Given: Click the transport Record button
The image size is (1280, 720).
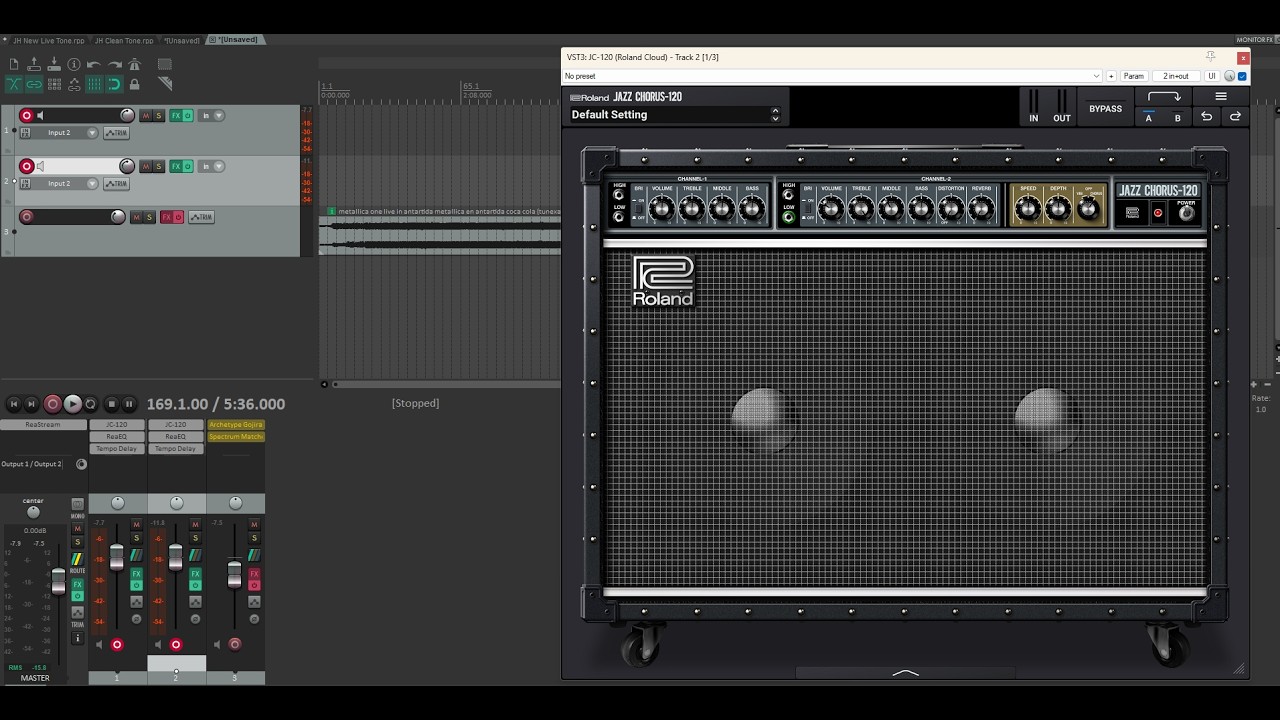Looking at the screenshot, I should pos(53,404).
